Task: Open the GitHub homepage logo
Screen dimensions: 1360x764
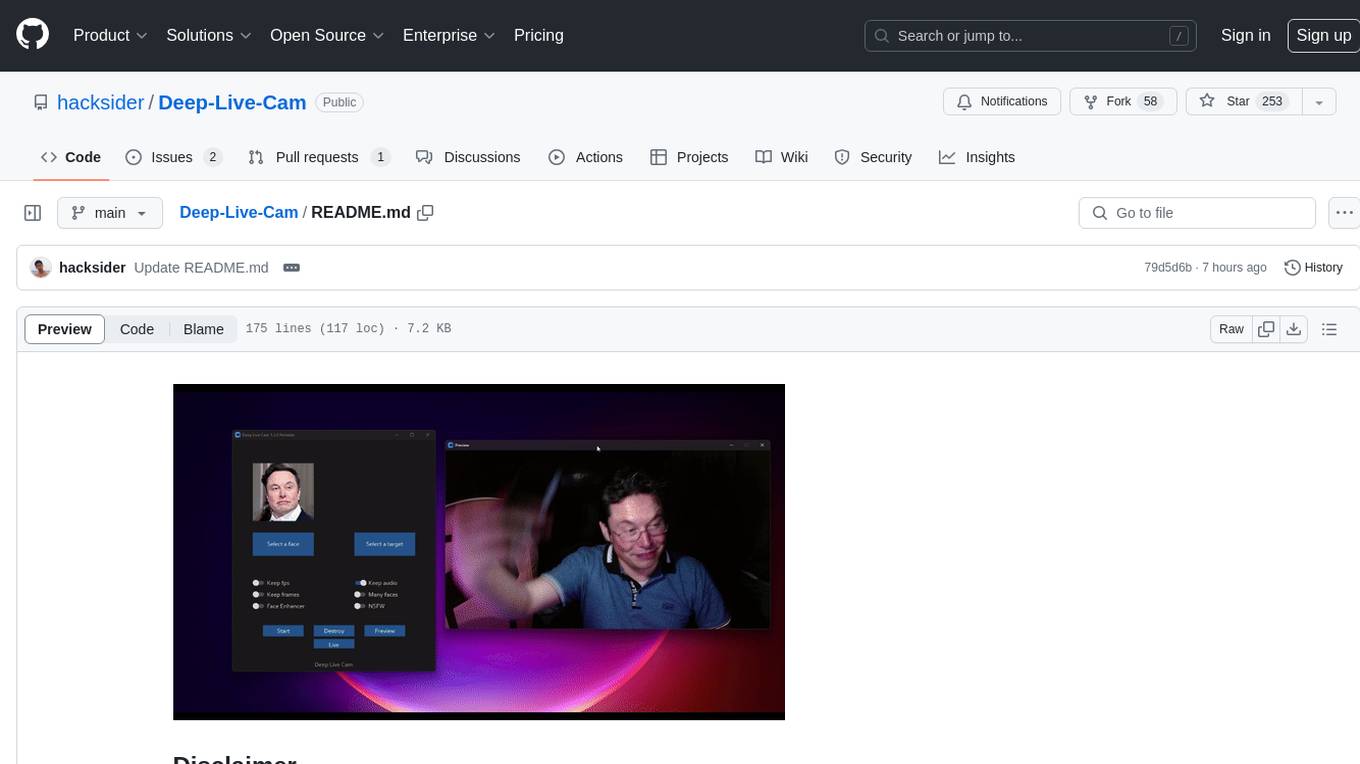Action: 33,35
